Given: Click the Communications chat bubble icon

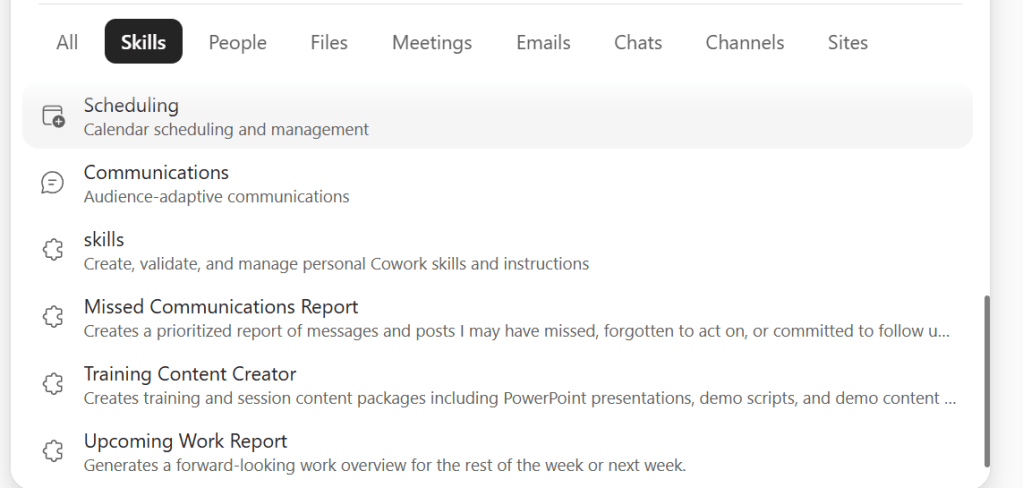Looking at the screenshot, I should [x=53, y=183].
